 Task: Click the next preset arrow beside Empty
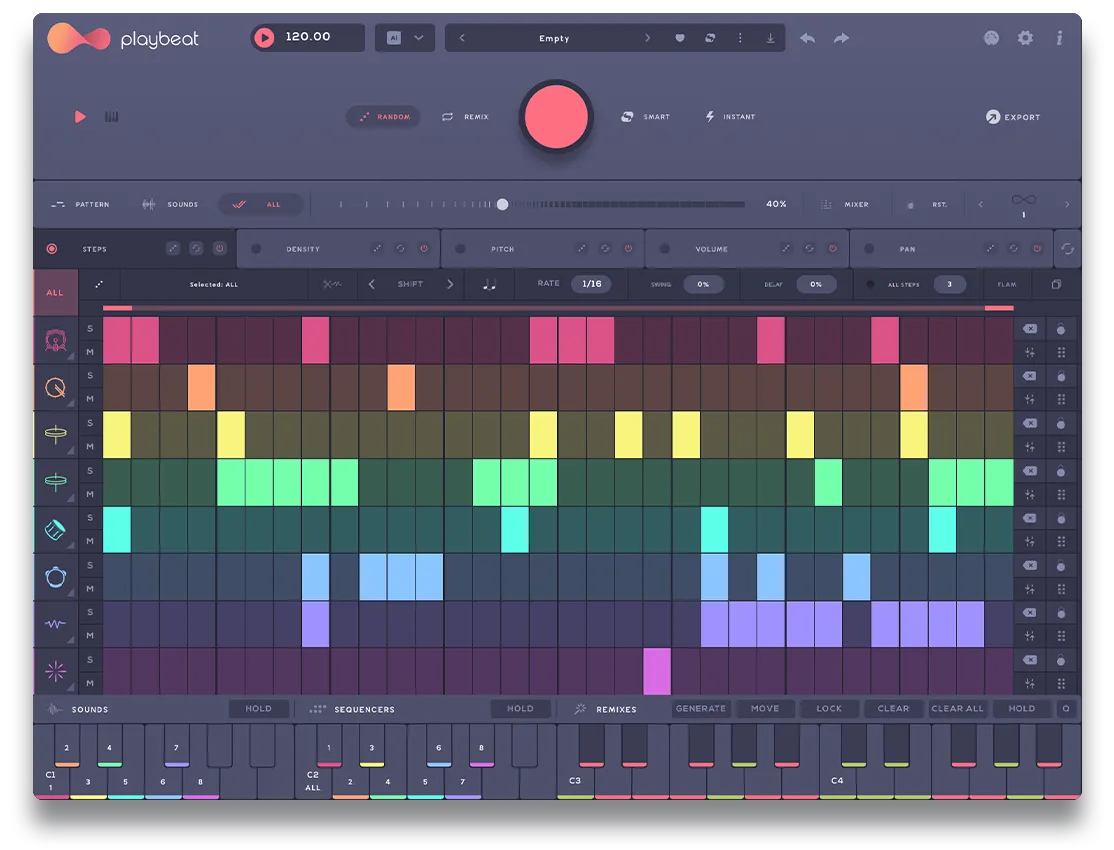(x=648, y=37)
